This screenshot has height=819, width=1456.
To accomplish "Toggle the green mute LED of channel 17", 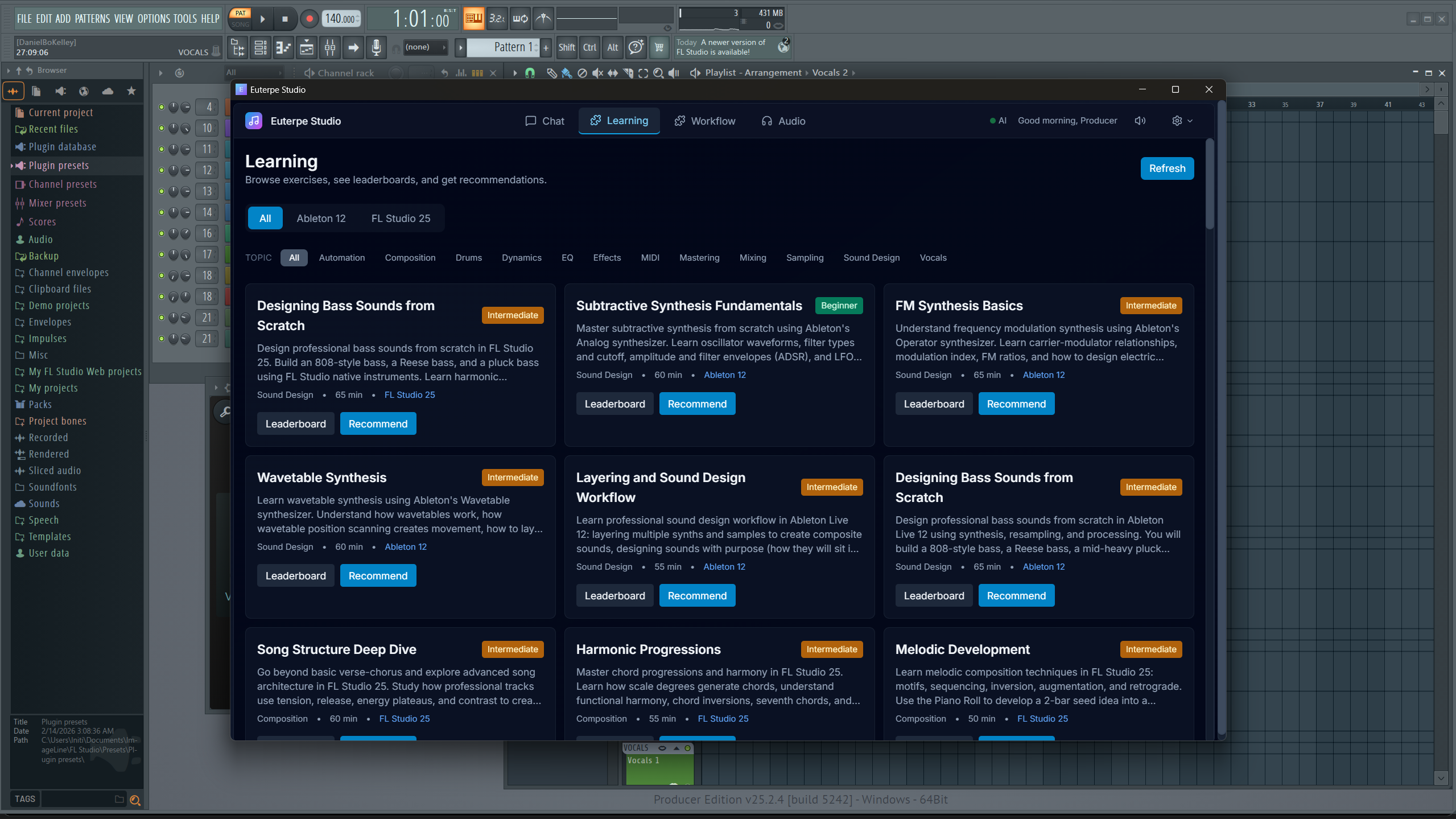I will pos(162,254).
